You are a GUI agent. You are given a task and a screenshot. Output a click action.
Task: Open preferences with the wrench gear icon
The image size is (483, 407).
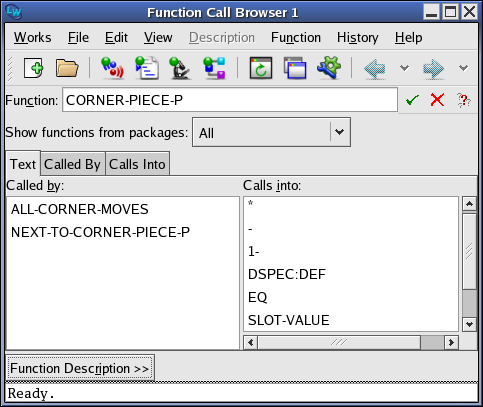[x=329, y=68]
